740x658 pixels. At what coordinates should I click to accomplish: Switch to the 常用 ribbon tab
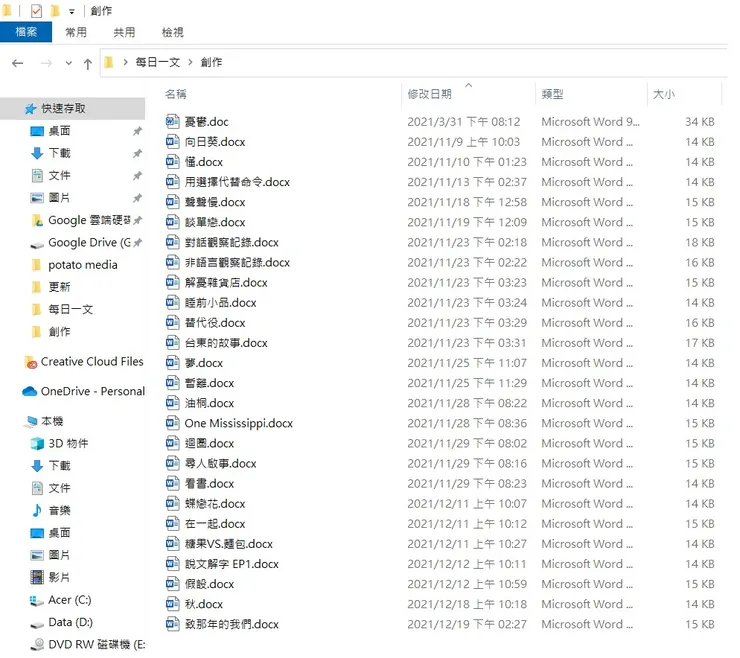click(76, 32)
